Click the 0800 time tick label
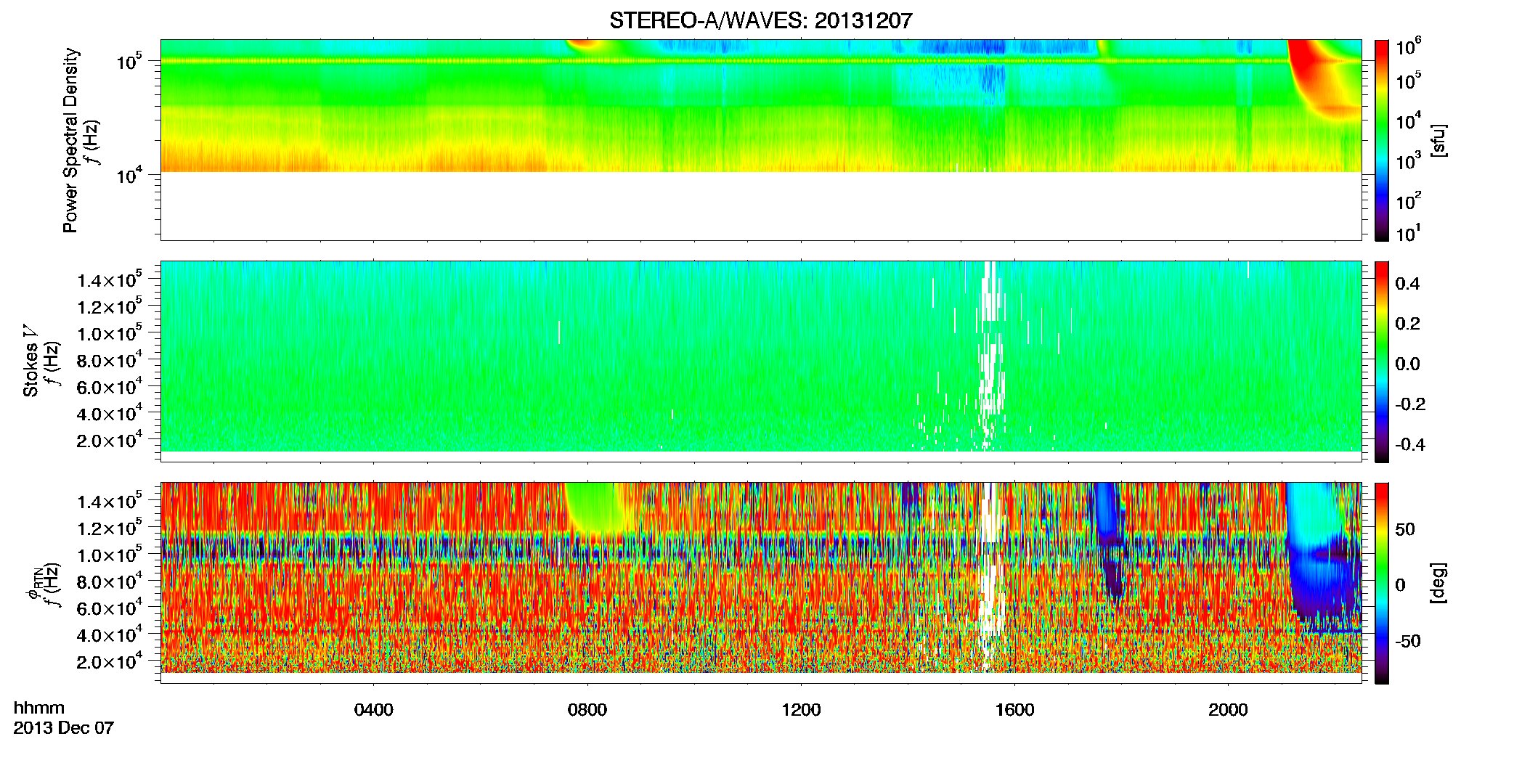Image resolution: width=1522 pixels, height=784 pixels. click(587, 710)
